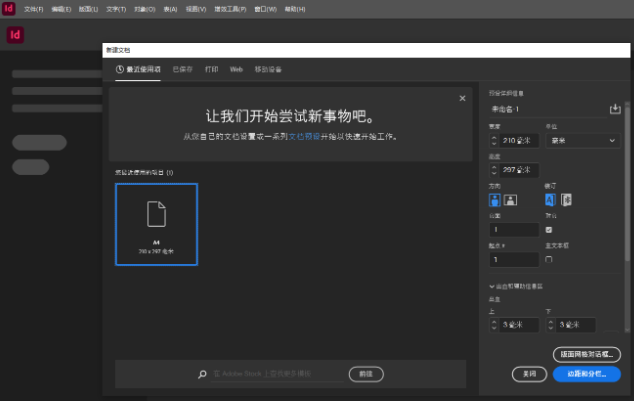Click the 宽度 width stepper arrows

pyautogui.click(x=494, y=140)
